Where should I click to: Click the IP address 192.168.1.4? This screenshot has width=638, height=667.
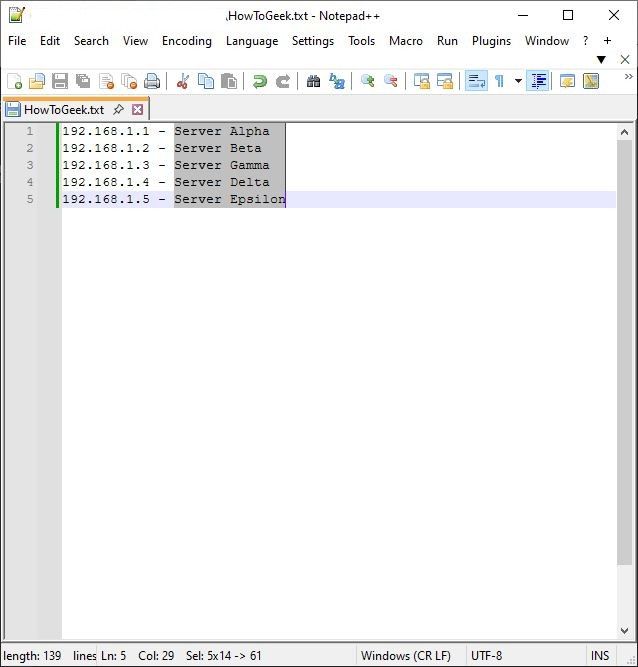[x=106, y=182]
